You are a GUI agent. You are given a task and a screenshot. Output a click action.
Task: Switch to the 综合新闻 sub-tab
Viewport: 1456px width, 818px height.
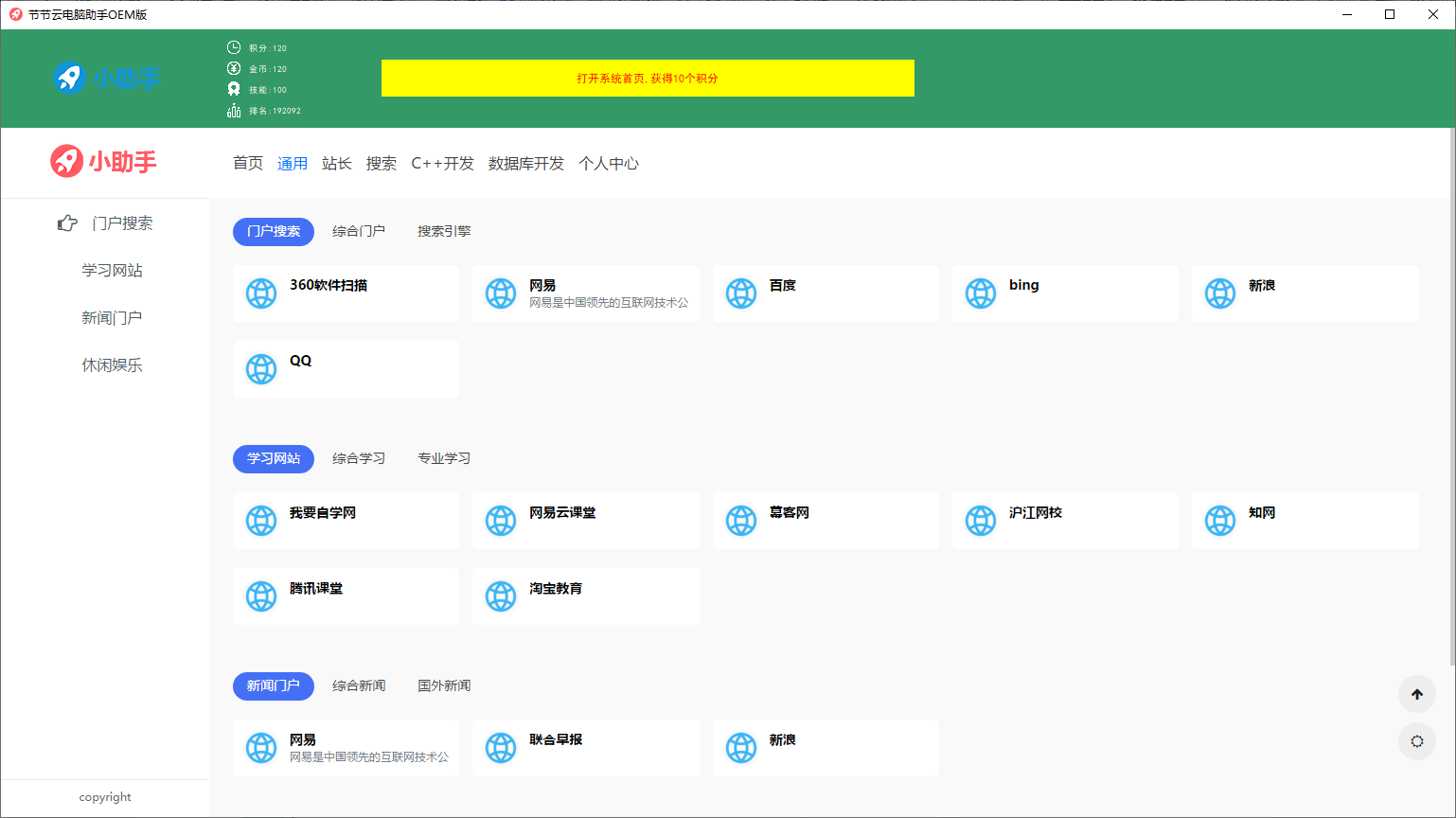coord(359,685)
